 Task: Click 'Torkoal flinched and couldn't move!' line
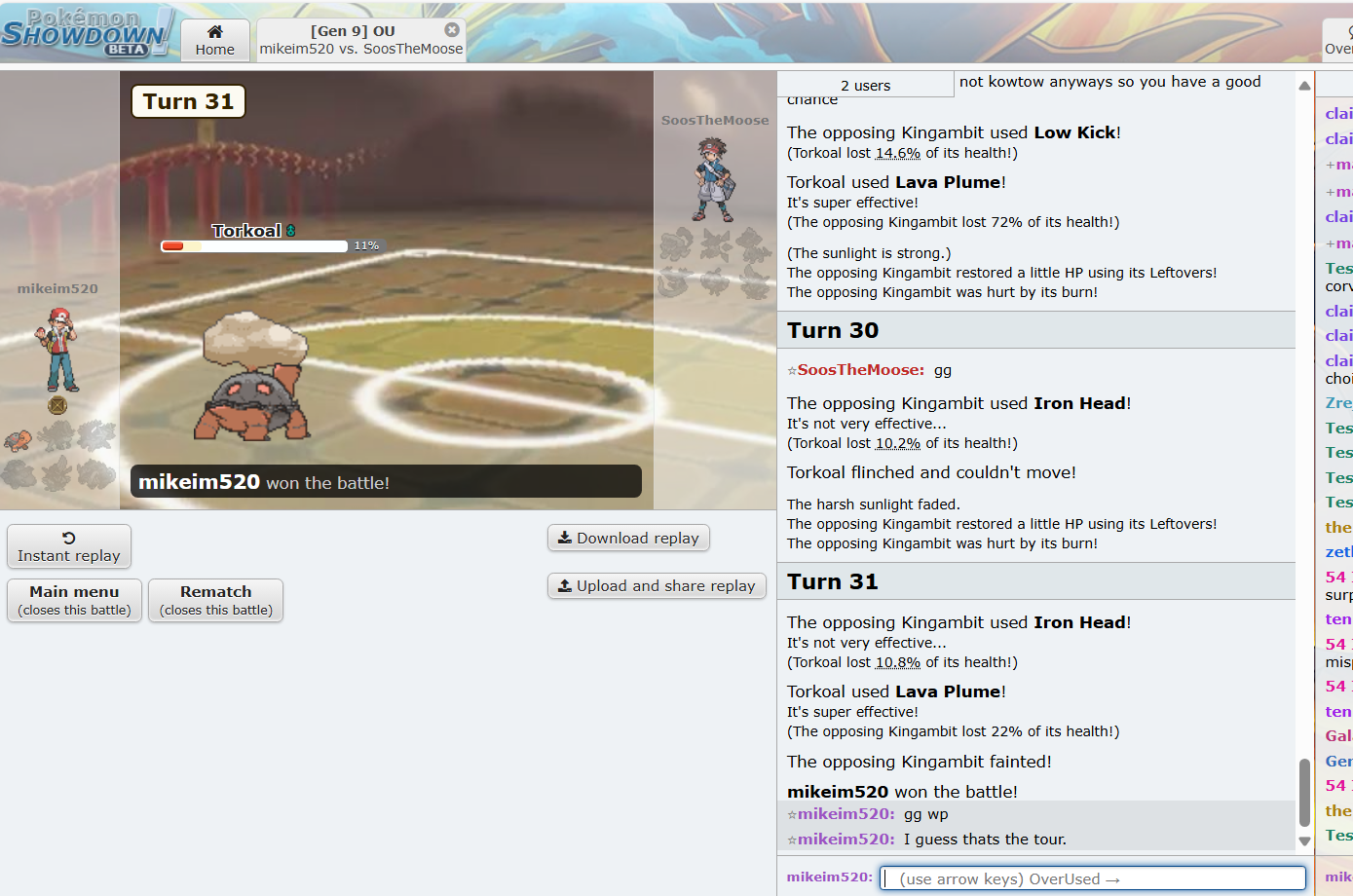[x=931, y=472]
